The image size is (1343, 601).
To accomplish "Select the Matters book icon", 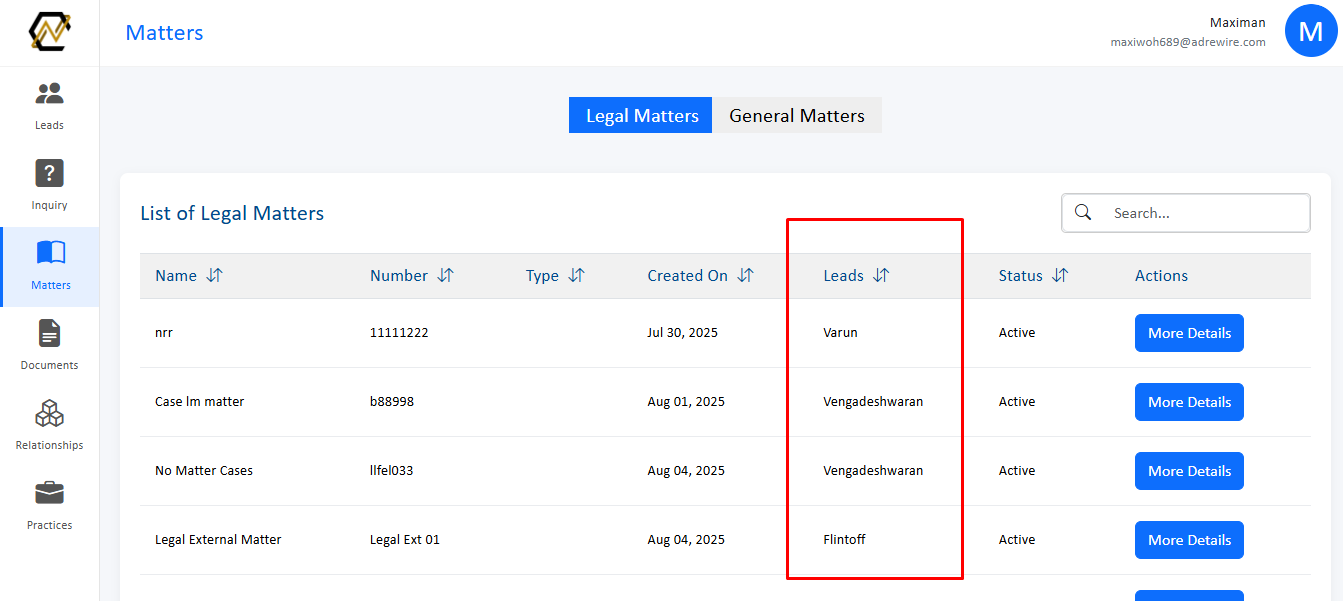I will tap(50, 252).
